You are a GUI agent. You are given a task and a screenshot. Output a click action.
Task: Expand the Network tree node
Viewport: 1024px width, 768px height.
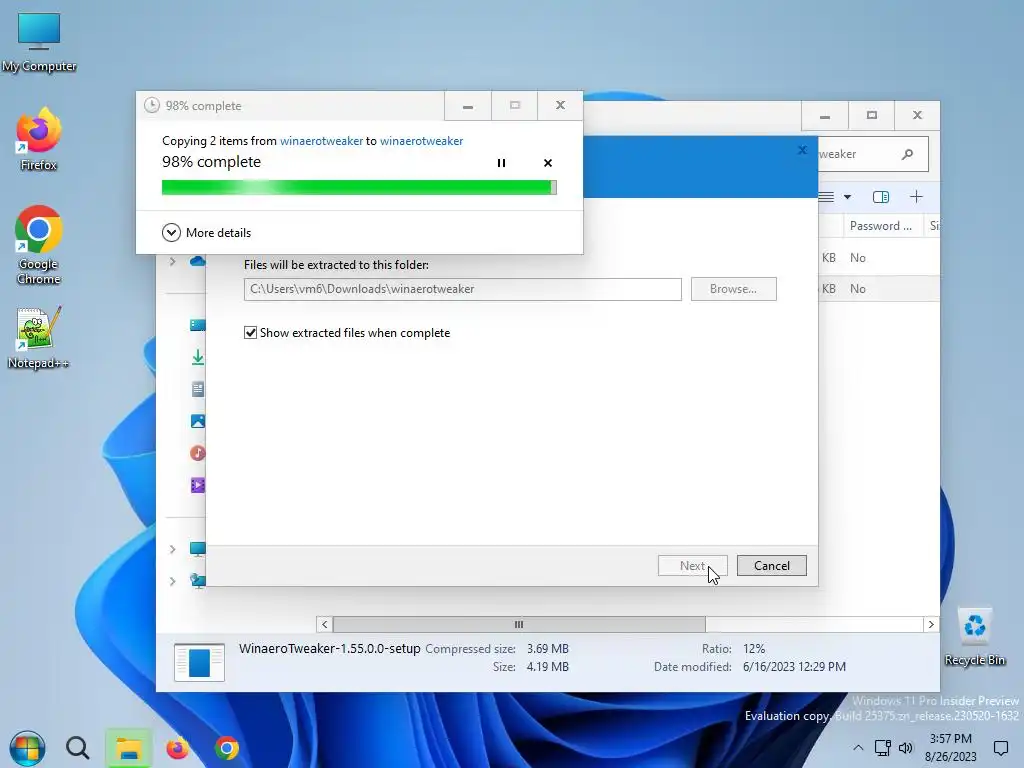(x=172, y=581)
